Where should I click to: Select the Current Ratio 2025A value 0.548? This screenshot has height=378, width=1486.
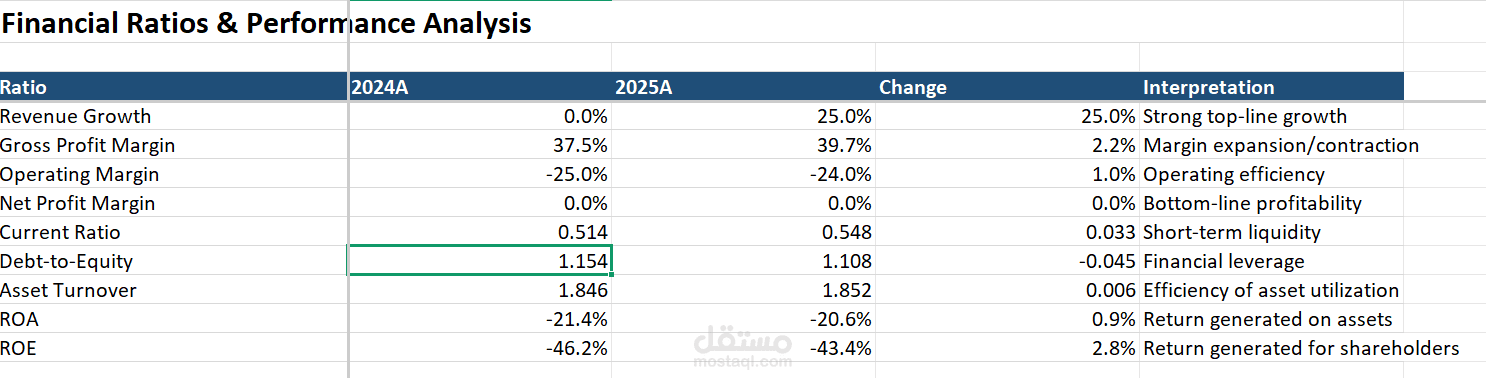pos(744,232)
